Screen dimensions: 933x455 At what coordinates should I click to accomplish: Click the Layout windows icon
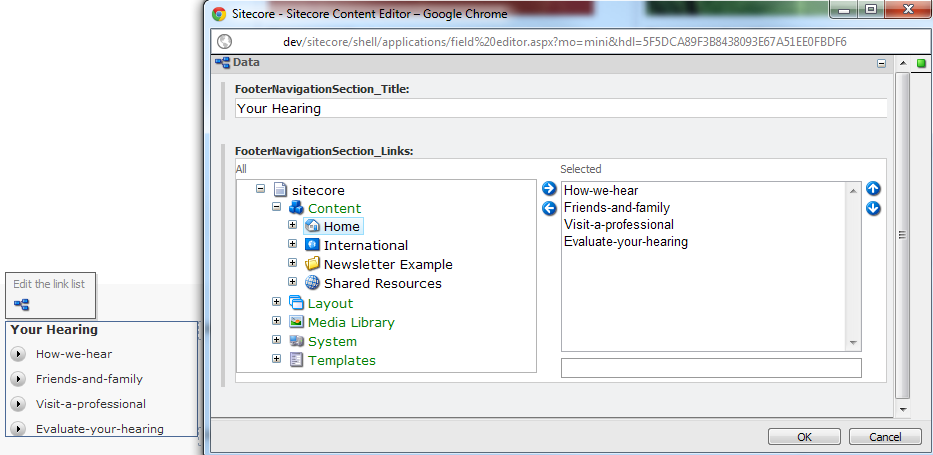pos(296,303)
